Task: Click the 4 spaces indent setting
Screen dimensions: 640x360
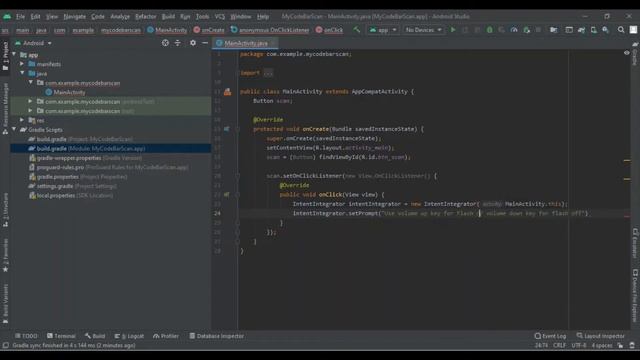Action: tap(602, 345)
